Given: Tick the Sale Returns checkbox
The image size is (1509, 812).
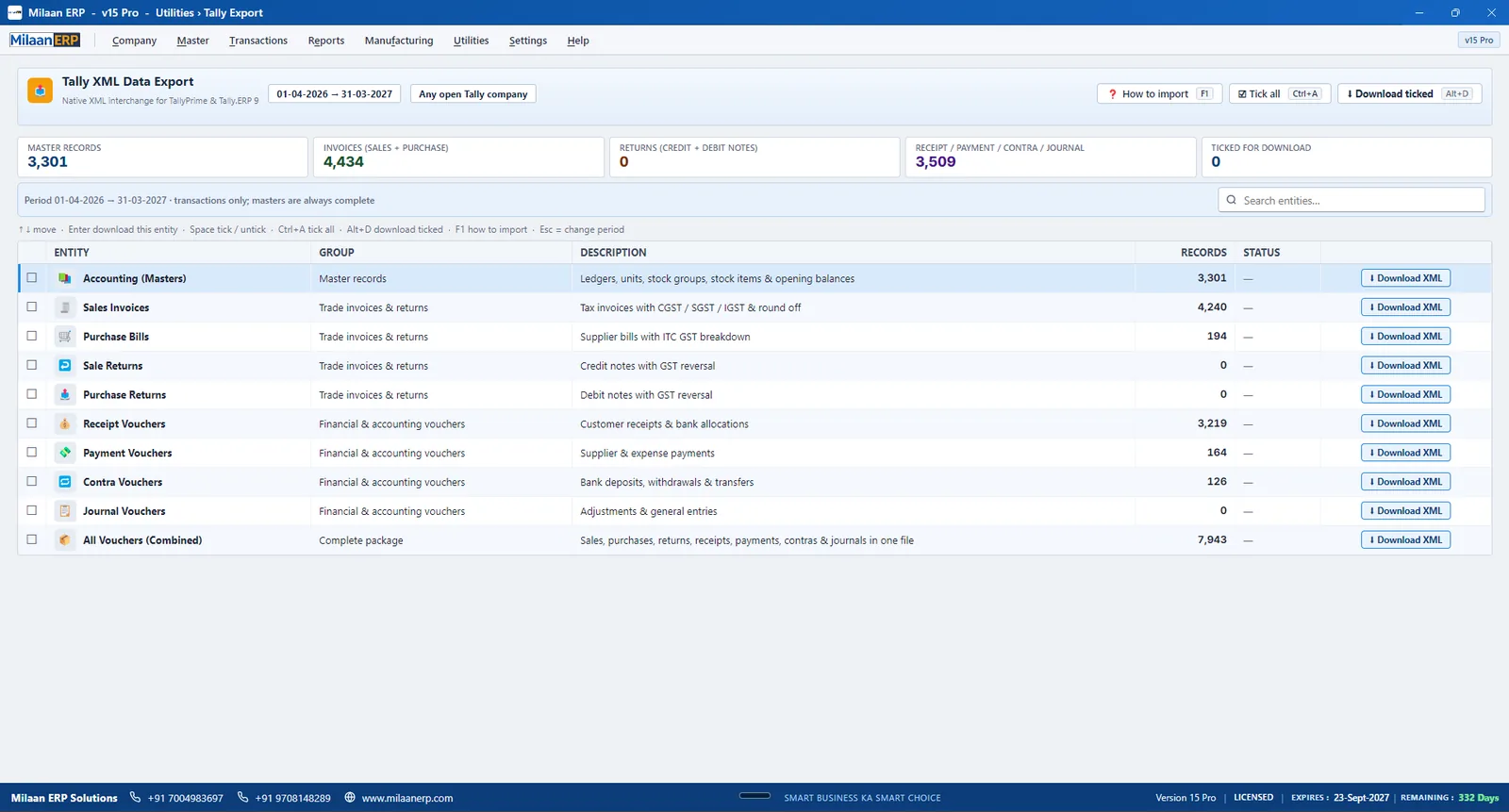Looking at the screenshot, I should [x=32, y=366].
